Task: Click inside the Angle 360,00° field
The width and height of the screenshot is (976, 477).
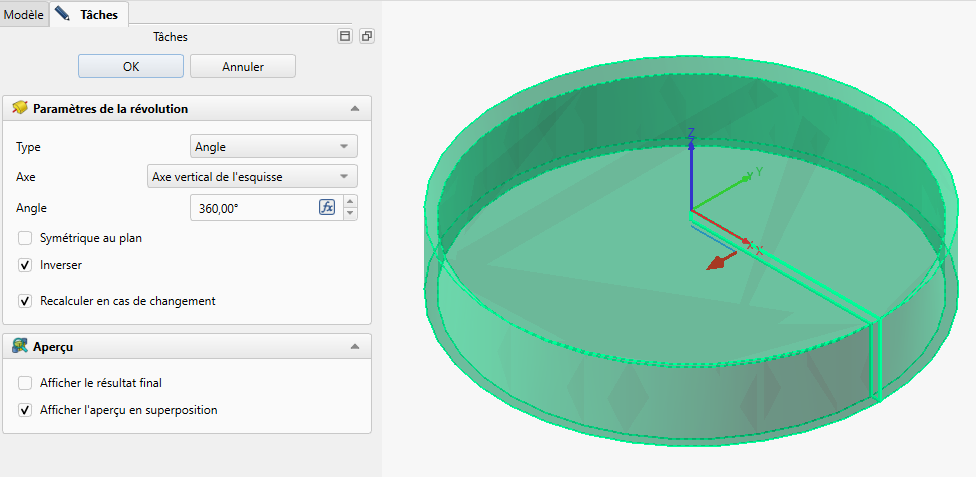Action: click(x=250, y=208)
